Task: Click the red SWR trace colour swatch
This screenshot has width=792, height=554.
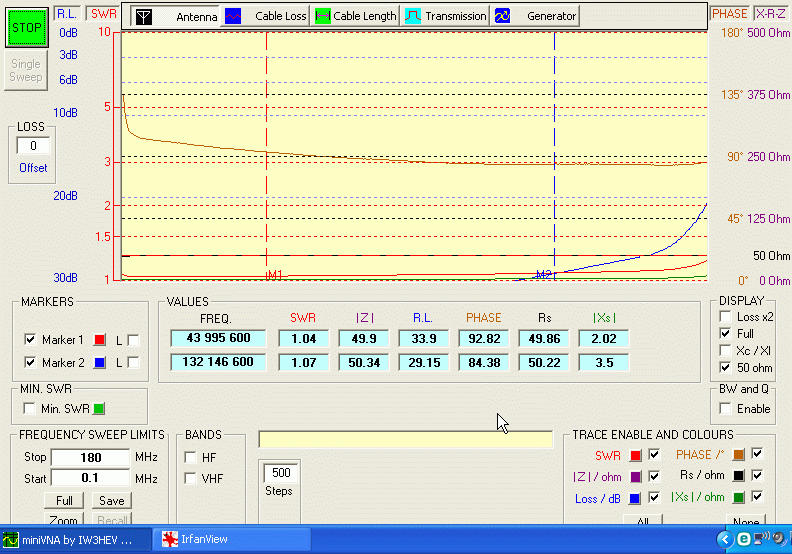Action: coord(634,455)
